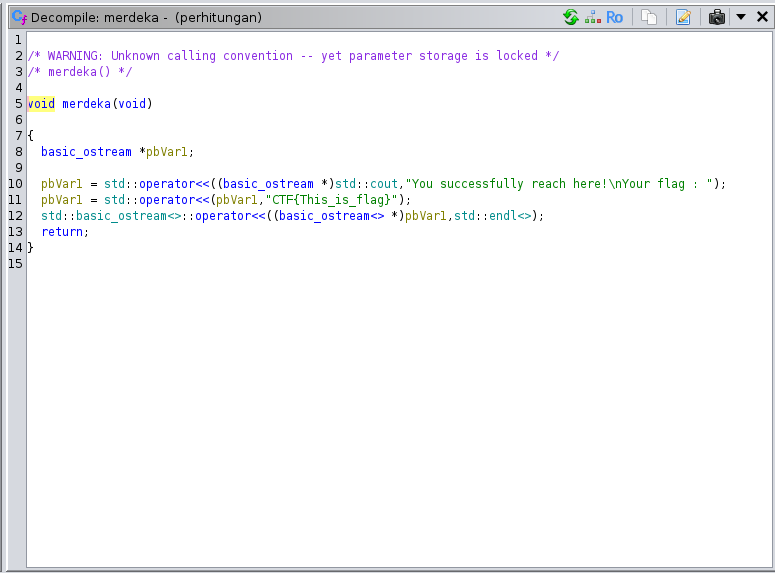Viewport: 775px width, 573px height.
Task: Open the graph view with the node-tree icon
Action: (593, 17)
